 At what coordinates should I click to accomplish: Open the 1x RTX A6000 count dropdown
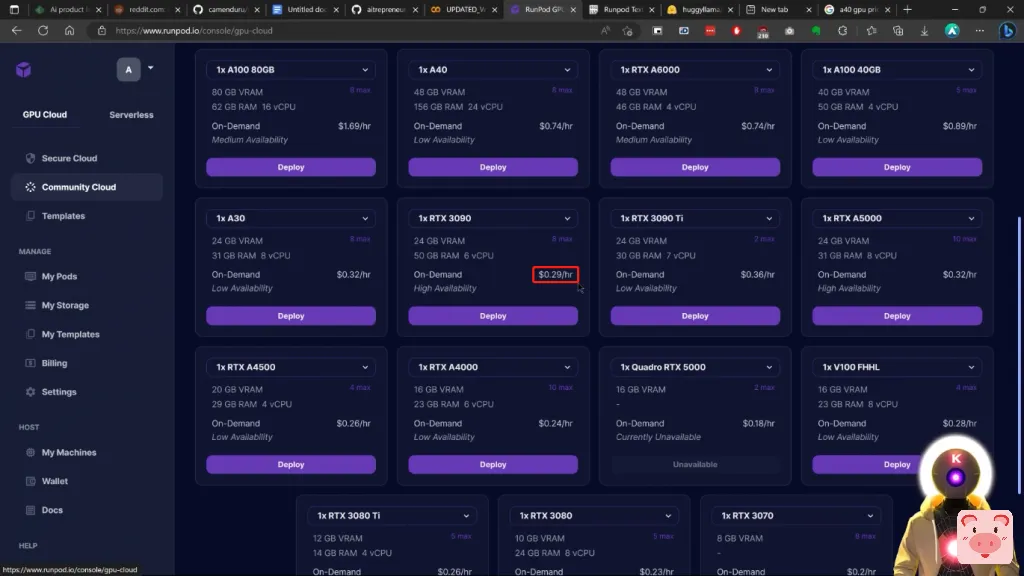point(695,70)
